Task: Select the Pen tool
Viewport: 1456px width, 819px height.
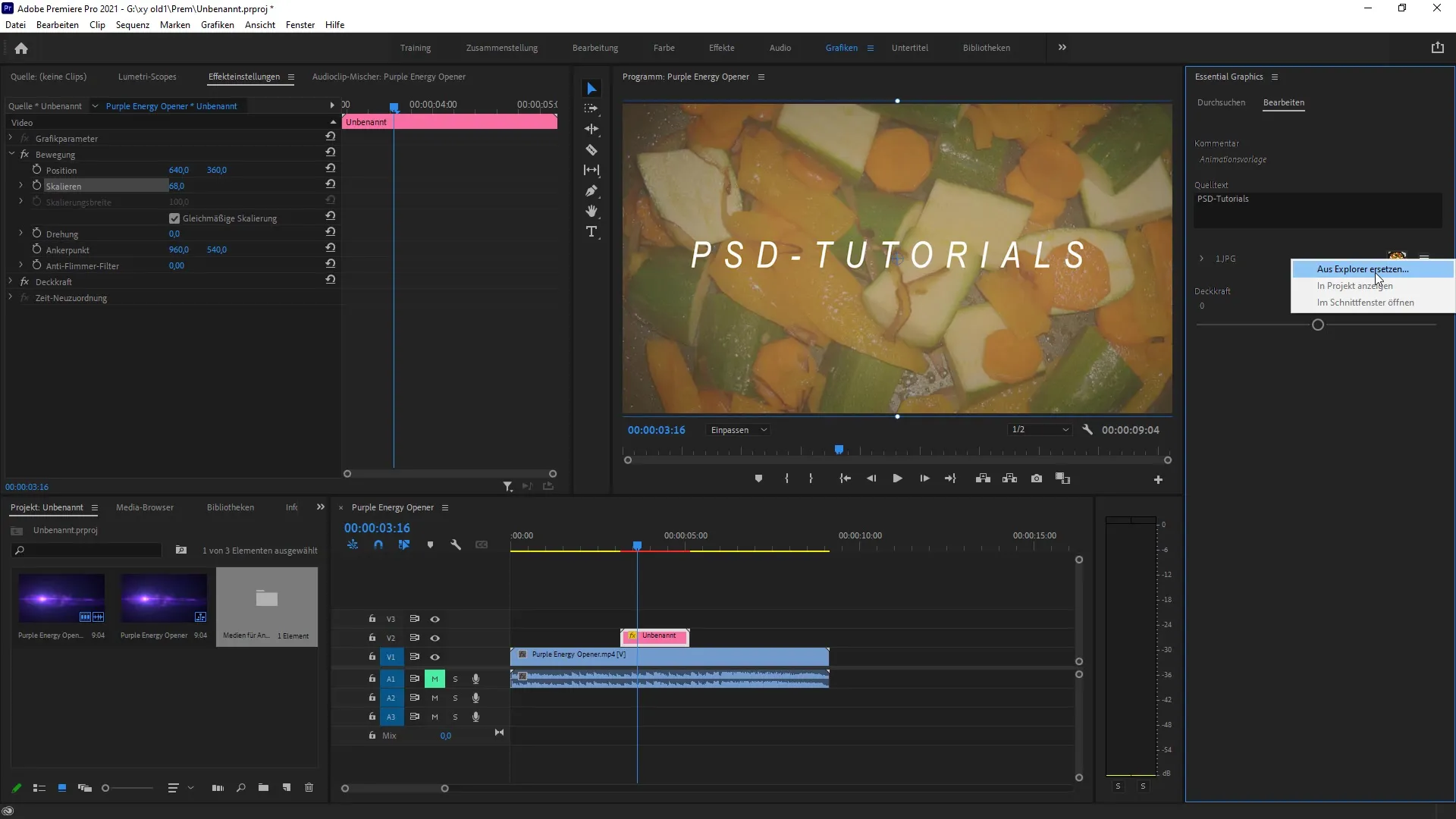Action: 591,190
